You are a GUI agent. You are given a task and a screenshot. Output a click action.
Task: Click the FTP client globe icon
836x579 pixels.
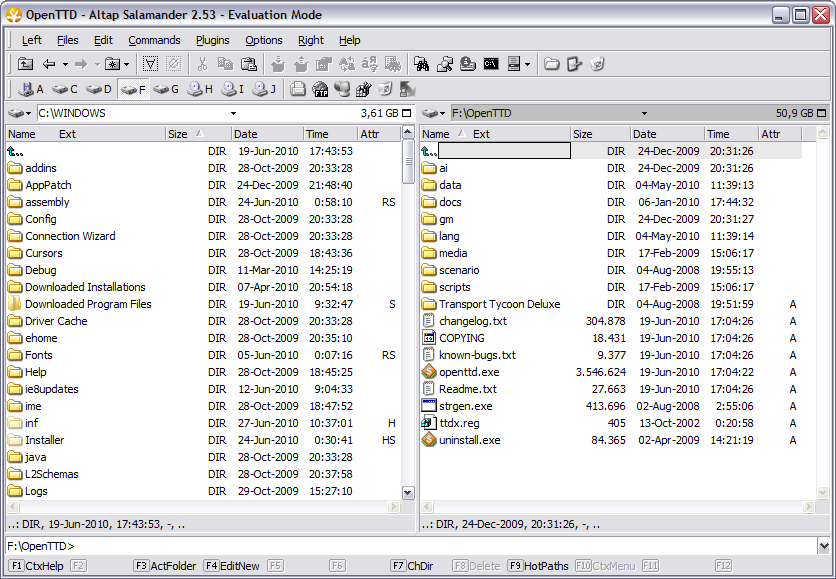pyautogui.click(x=320, y=89)
